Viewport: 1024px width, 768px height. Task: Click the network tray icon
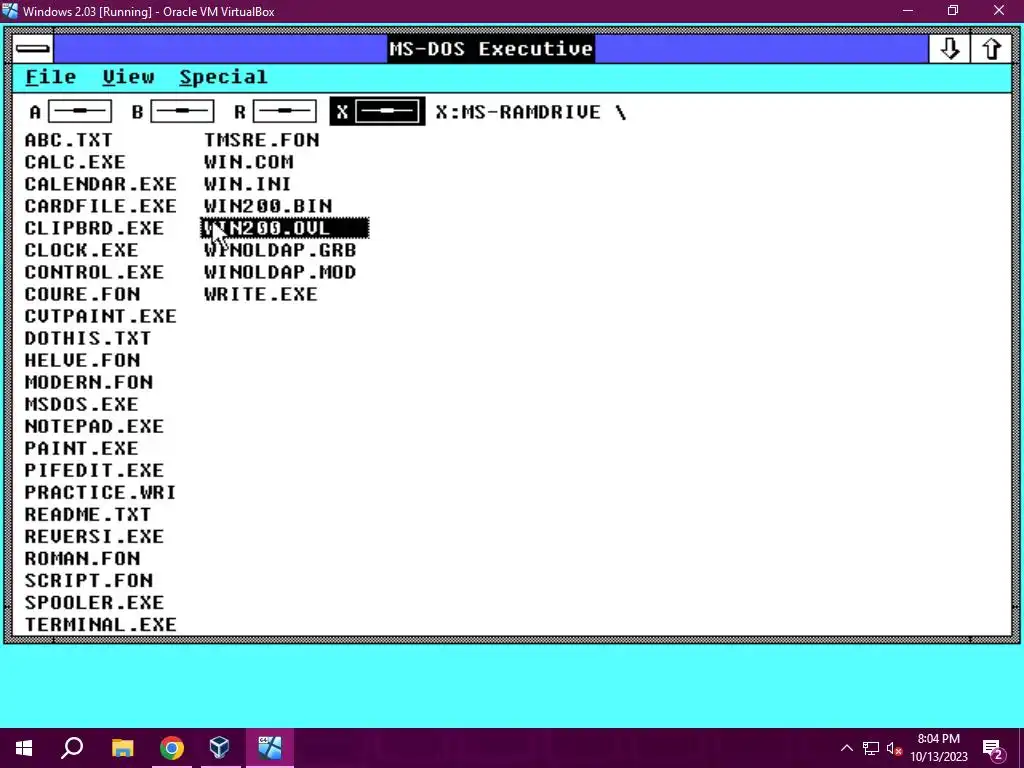pyautogui.click(x=871, y=748)
